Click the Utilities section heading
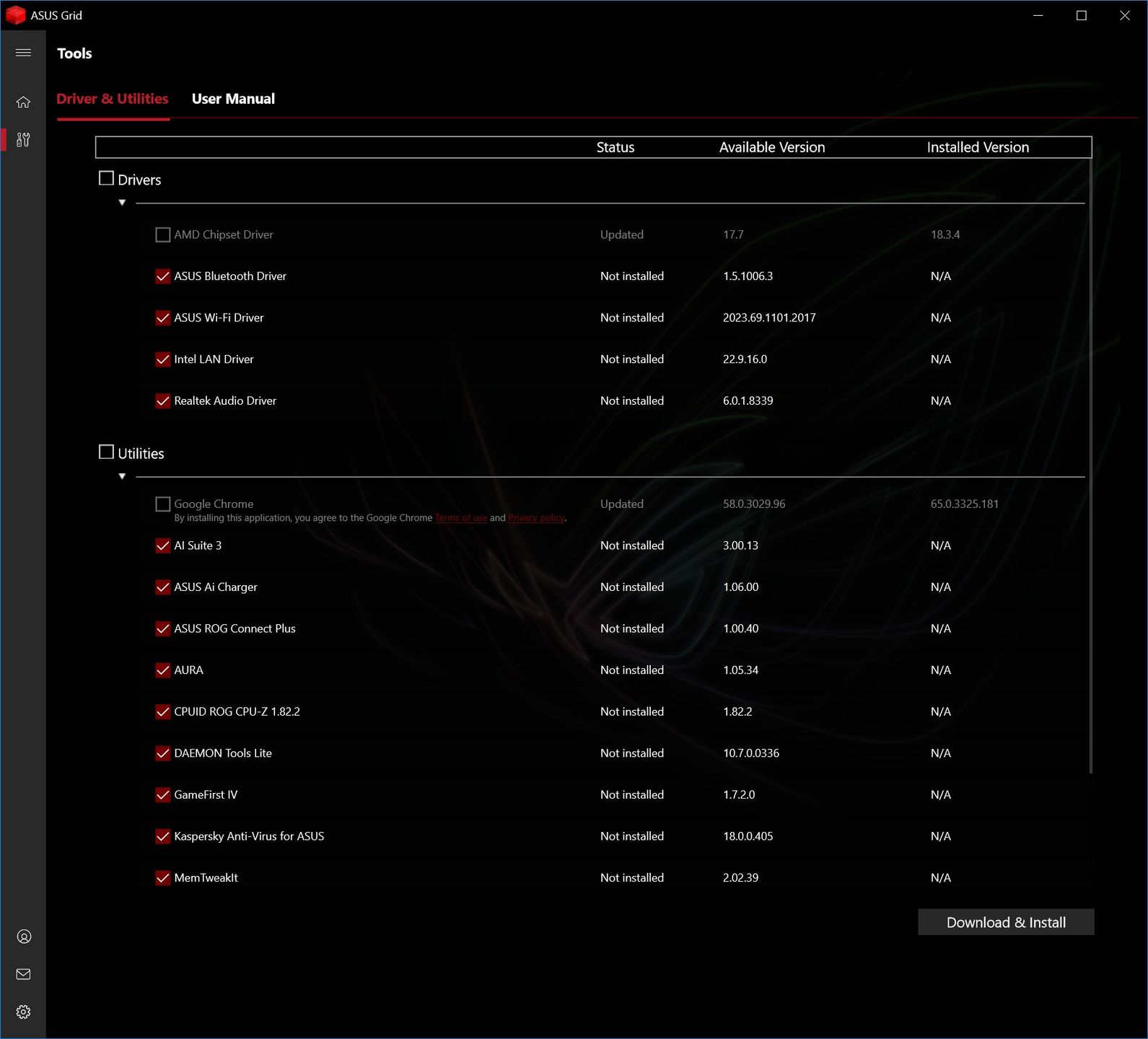The image size is (1148, 1039). (x=141, y=453)
